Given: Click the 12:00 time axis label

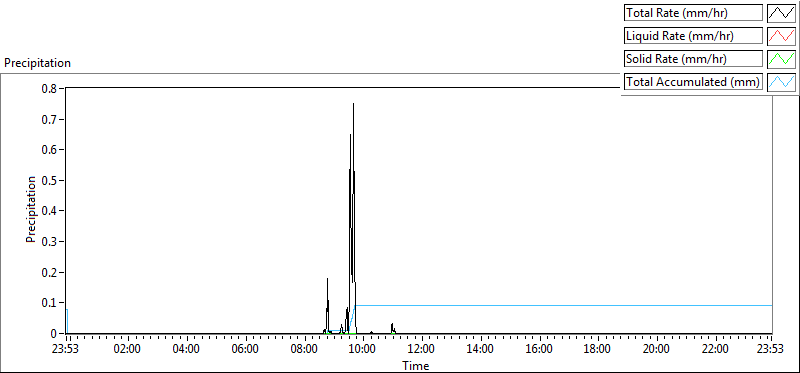Looking at the screenshot, I should pyautogui.click(x=421, y=350).
